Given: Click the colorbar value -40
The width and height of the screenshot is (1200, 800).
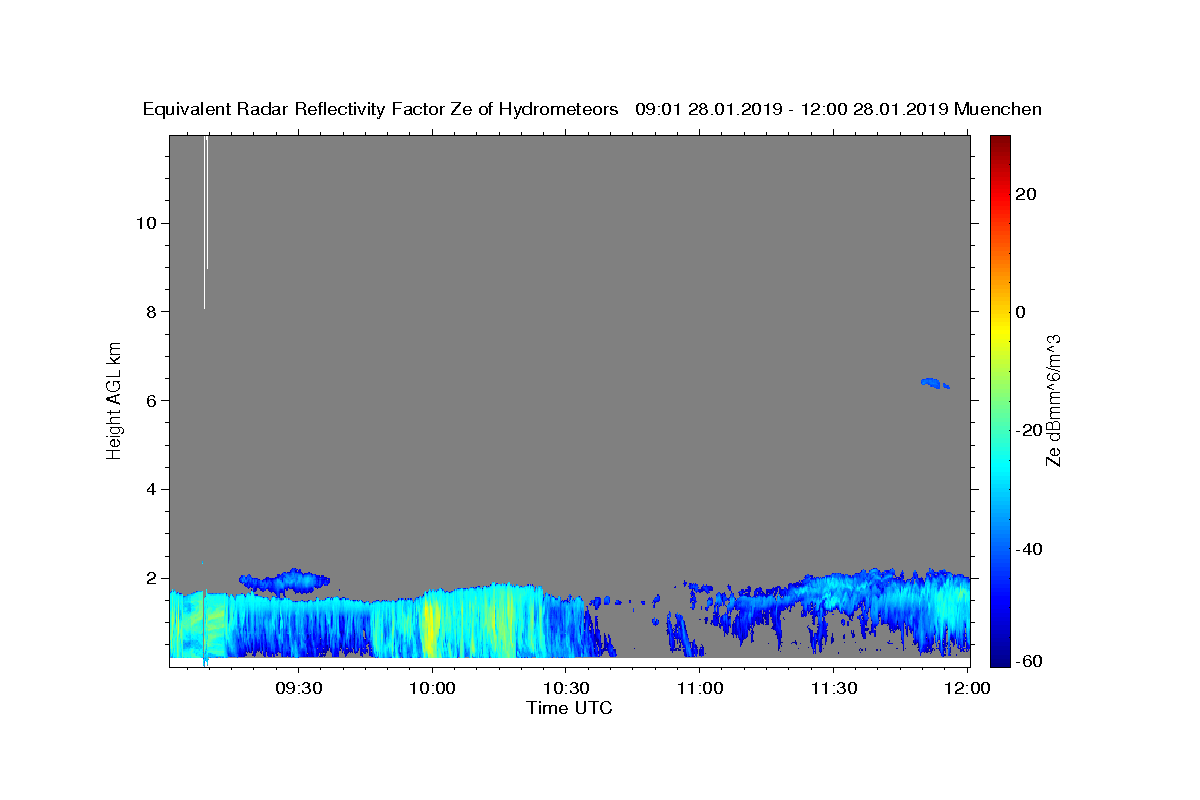Looking at the screenshot, I should pos(1029,549).
